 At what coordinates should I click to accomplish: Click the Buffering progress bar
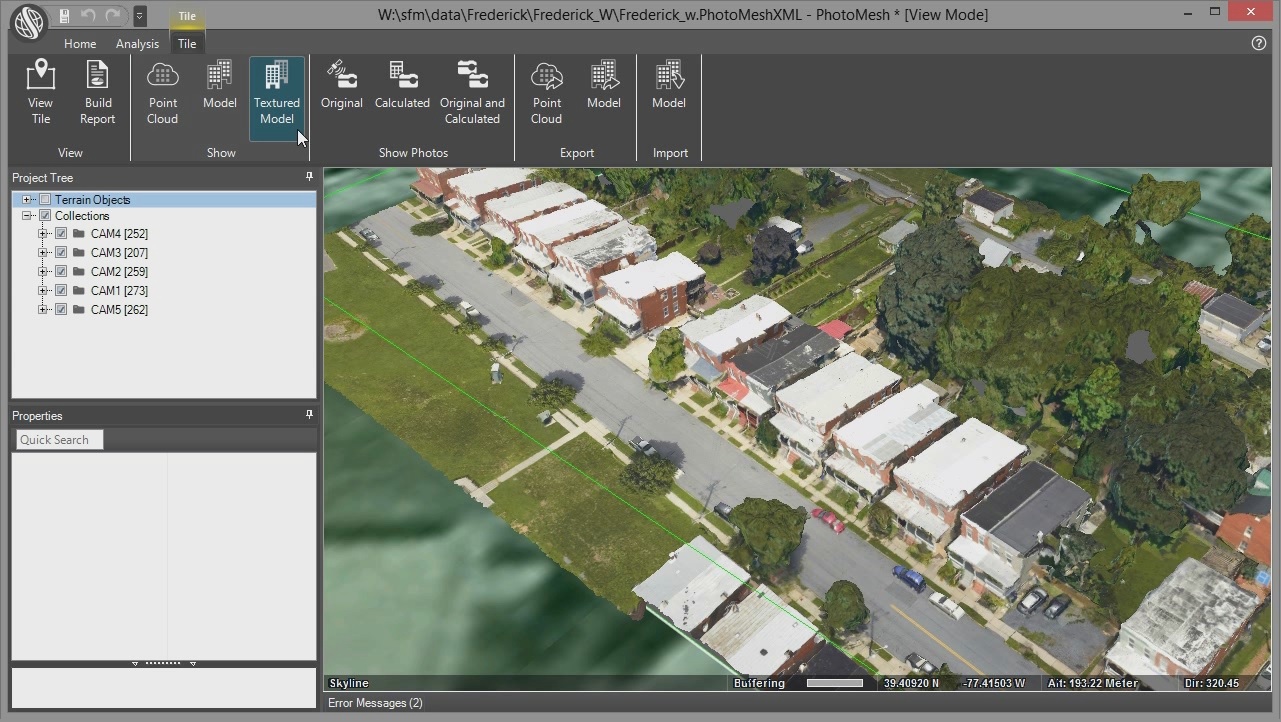(x=831, y=683)
